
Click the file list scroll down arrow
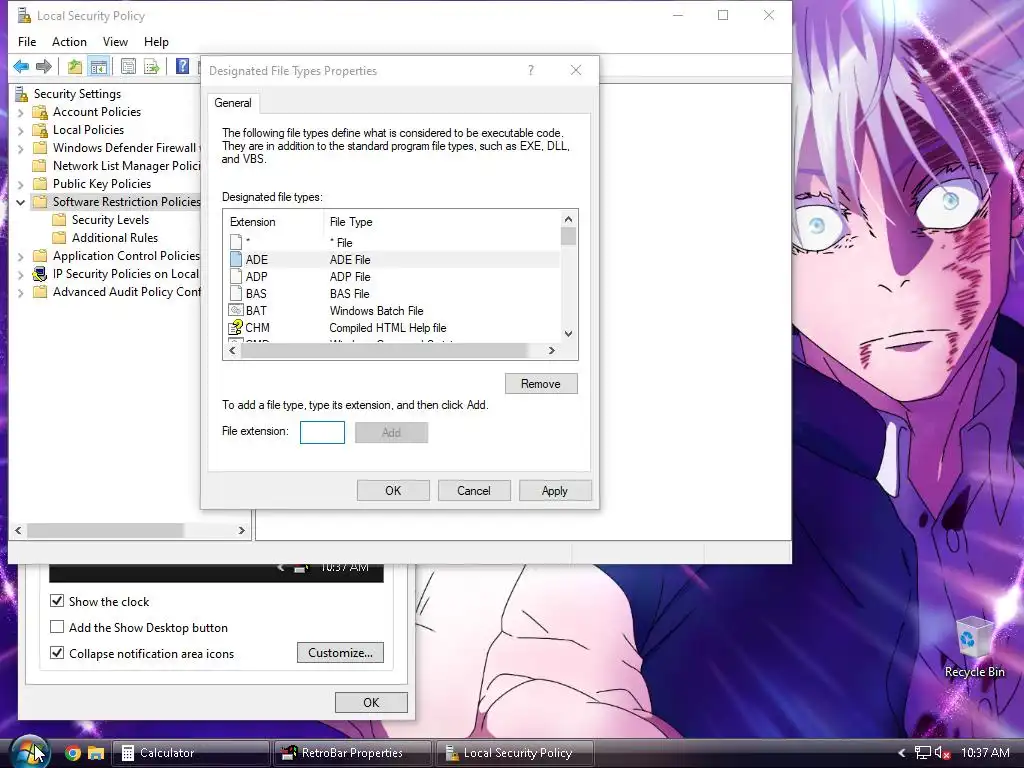click(x=568, y=334)
